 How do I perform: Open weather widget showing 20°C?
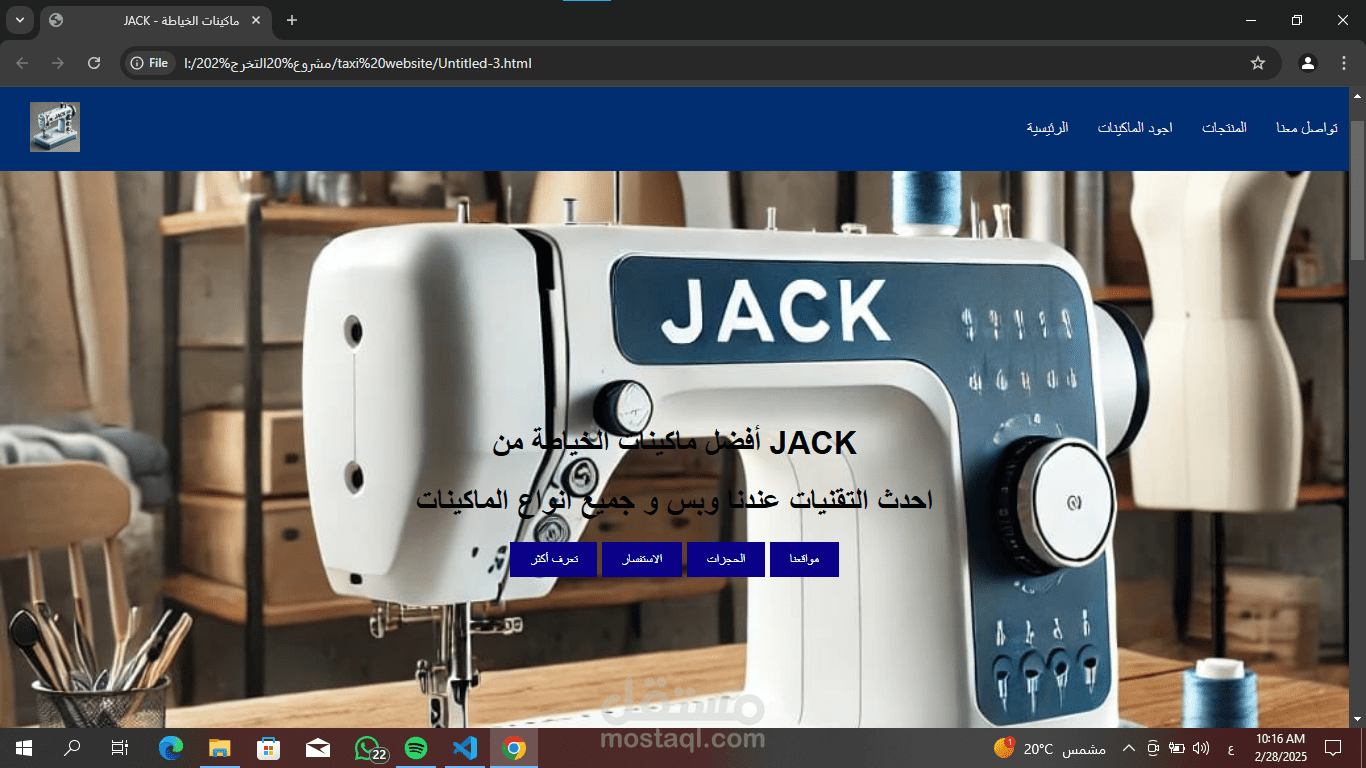pos(1049,748)
